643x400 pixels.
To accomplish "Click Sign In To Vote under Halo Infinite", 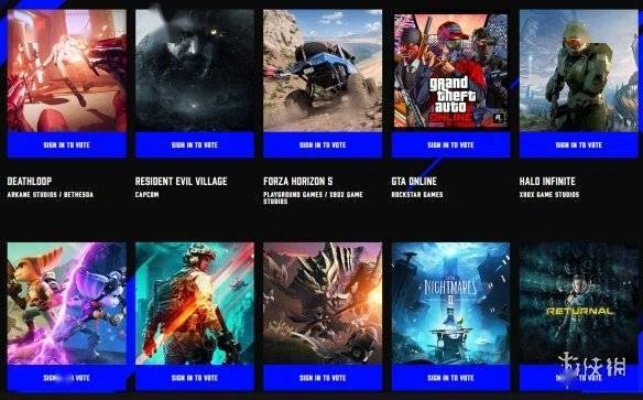I will pos(579,145).
